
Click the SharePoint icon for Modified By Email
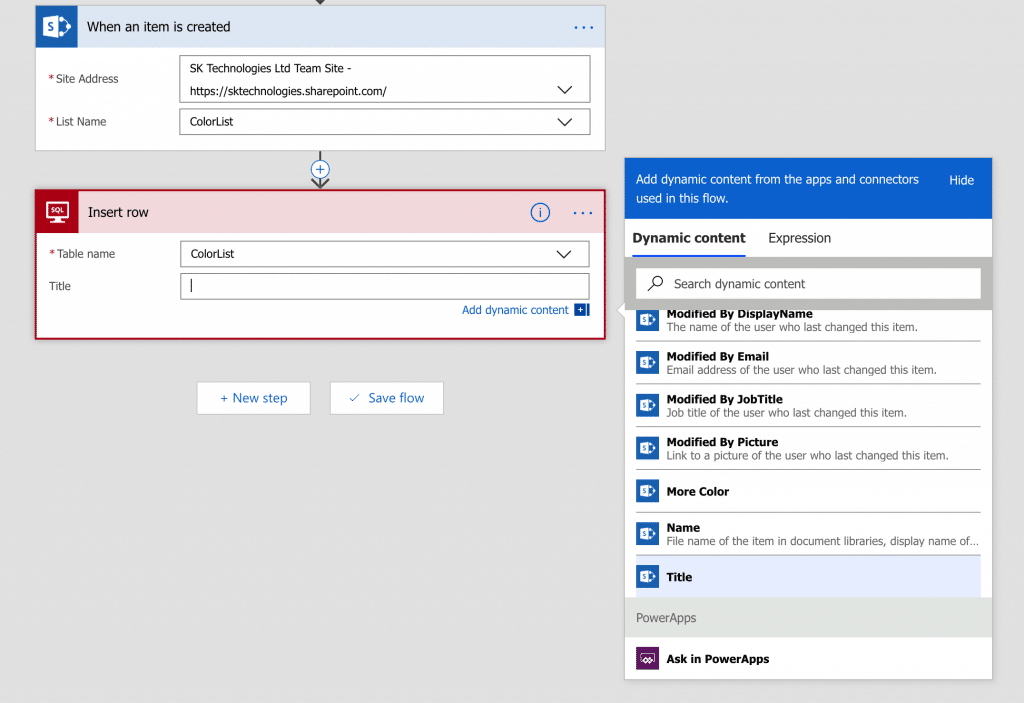point(647,363)
